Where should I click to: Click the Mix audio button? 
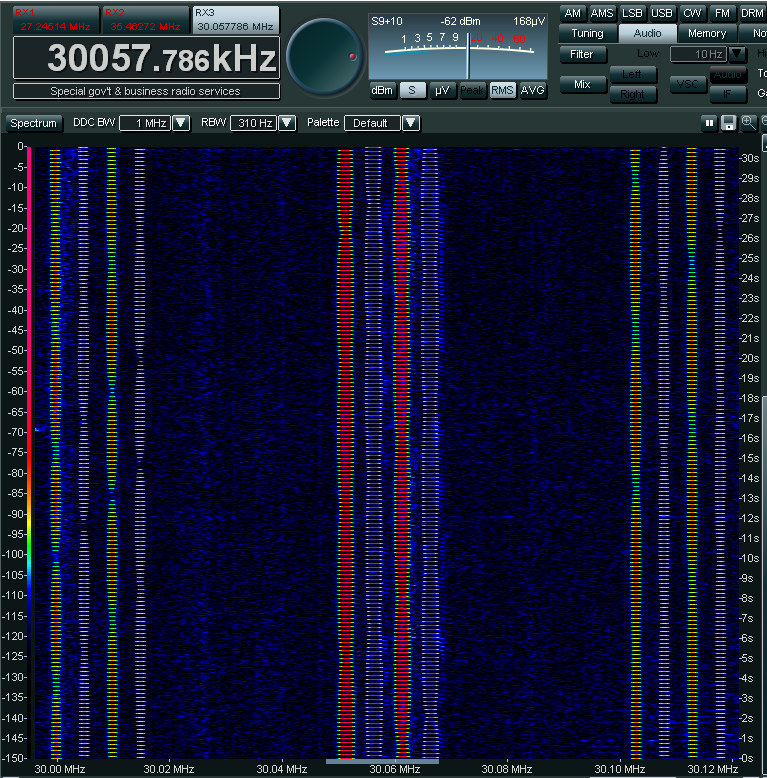click(582, 84)
